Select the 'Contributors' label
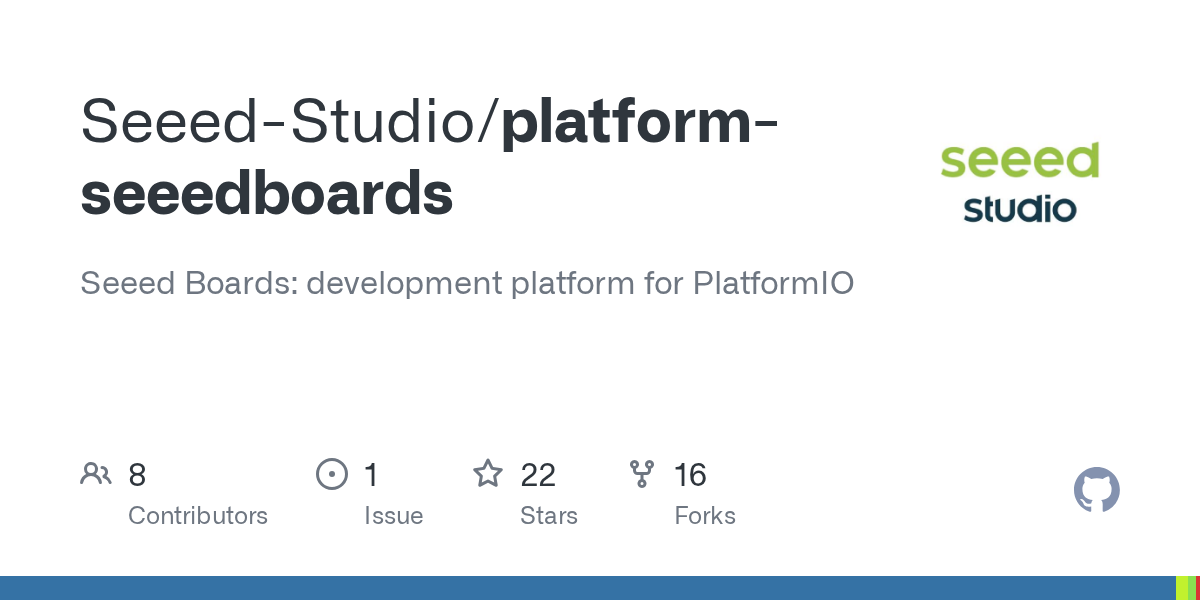This screenshot has width=1200, height=600. [198, 516]
